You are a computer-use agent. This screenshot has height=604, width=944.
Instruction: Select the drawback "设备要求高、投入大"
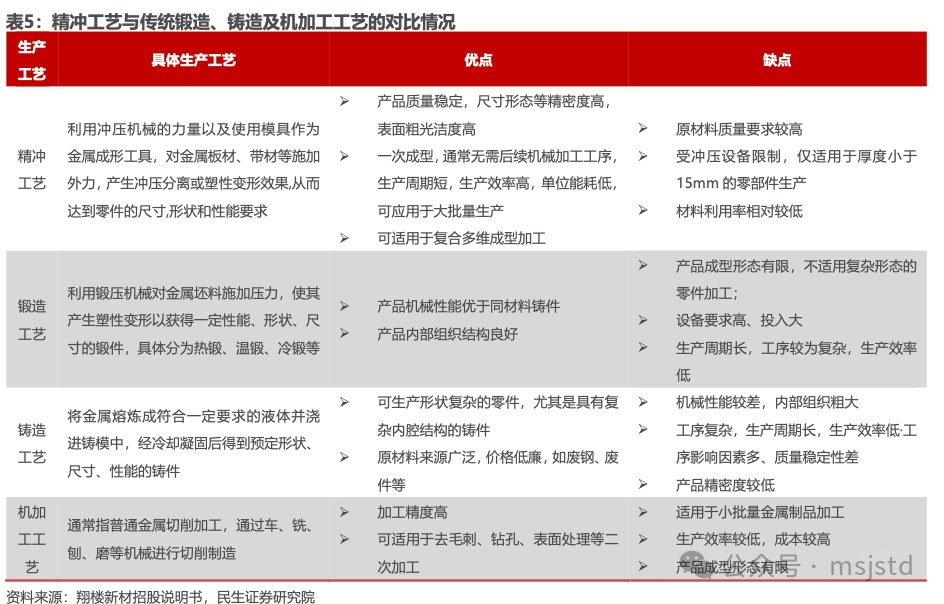click(739, 320)
